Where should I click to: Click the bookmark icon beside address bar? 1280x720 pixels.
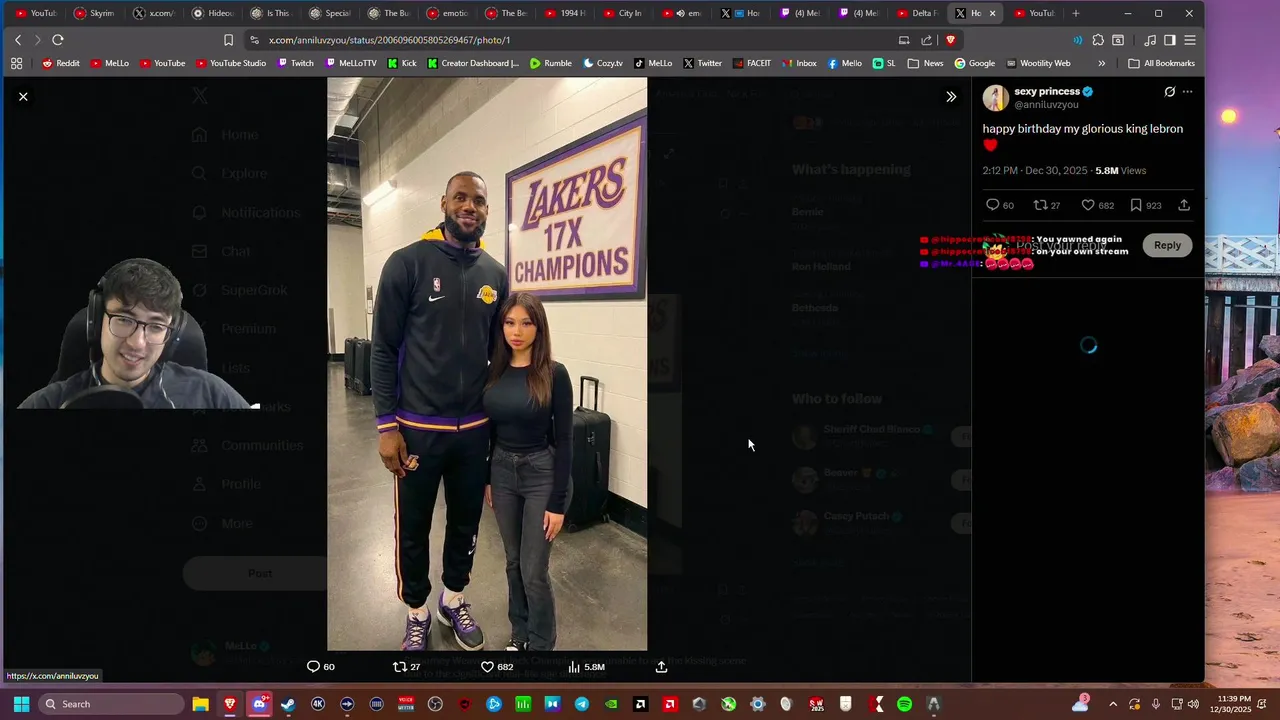coord(228,40)
